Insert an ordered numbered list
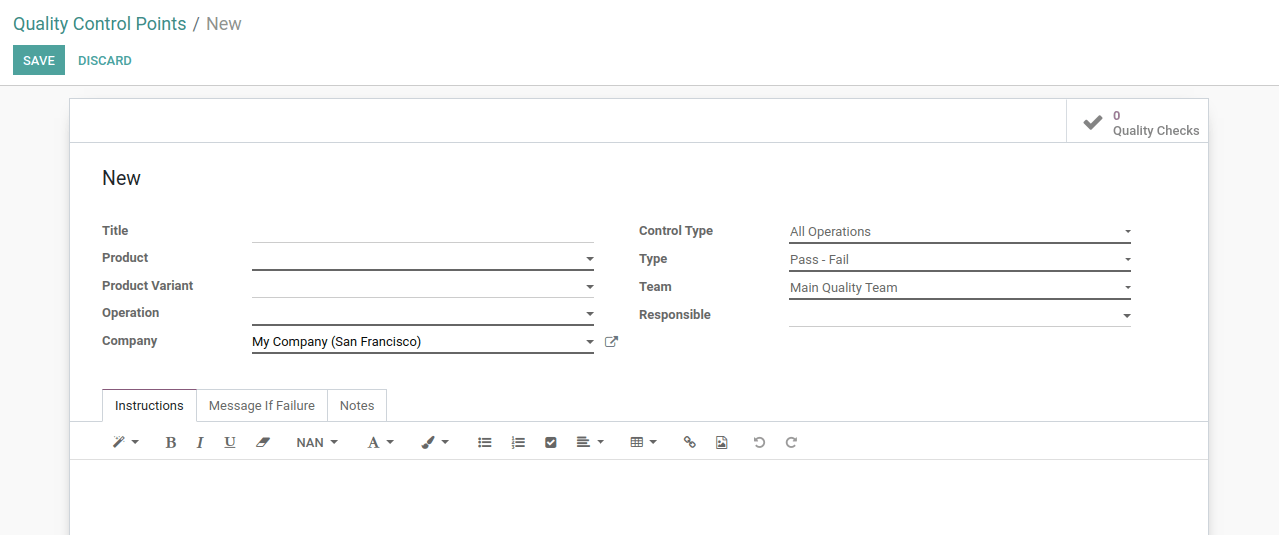Image resolution: width=1279 pixels, height=535 pixels. coord(518,442)
